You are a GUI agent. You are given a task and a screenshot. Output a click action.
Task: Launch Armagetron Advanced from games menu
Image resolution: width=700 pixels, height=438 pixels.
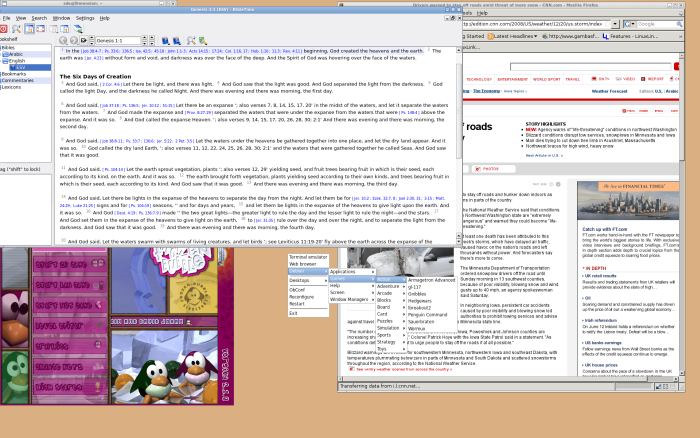(432, 280)
